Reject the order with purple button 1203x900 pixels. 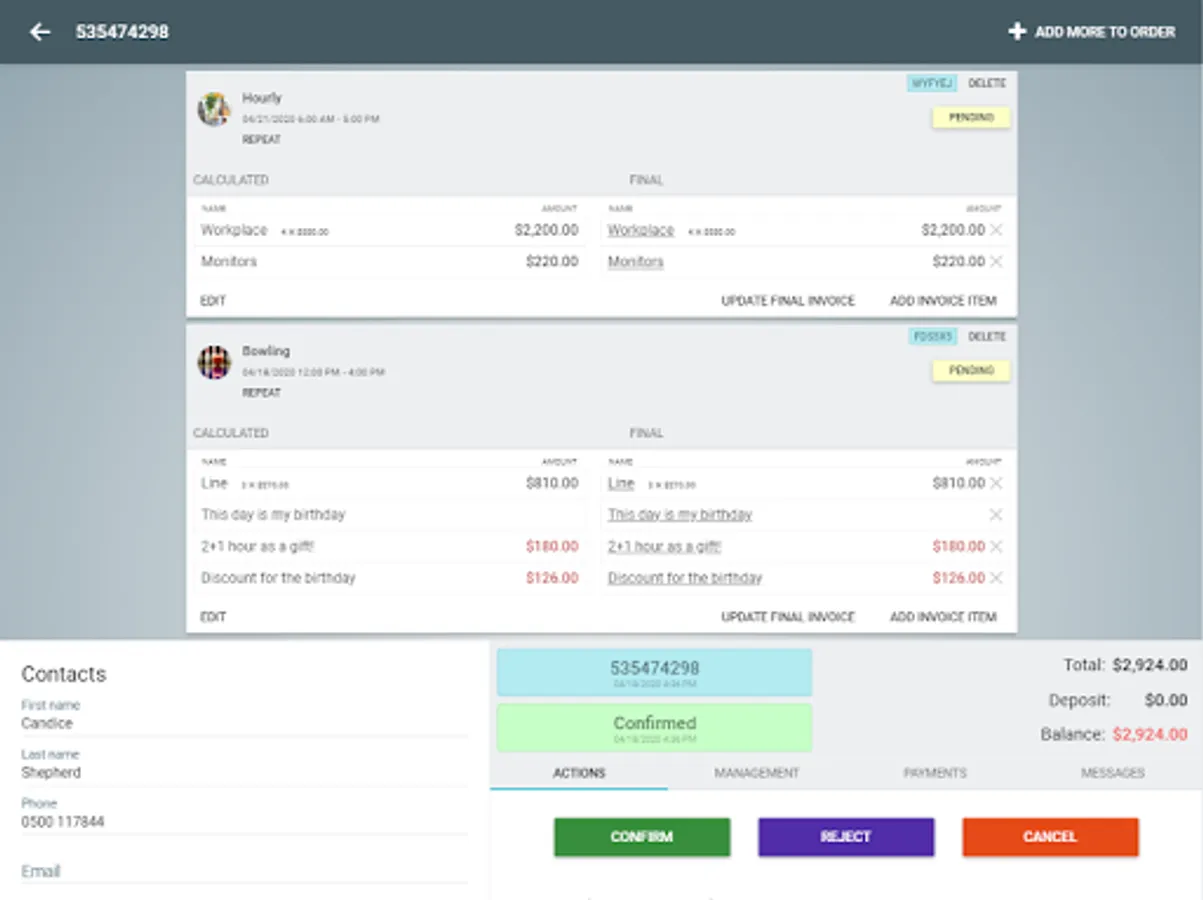pyautogui.click(x=846, y=837)
